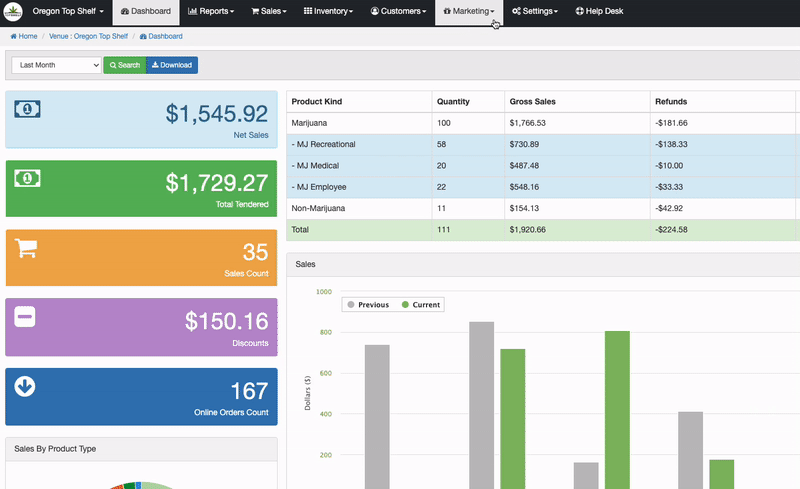Toggle the Previous series in chart legend
The height and width of the screenshot is (489, 800).
tap(368, 305)
